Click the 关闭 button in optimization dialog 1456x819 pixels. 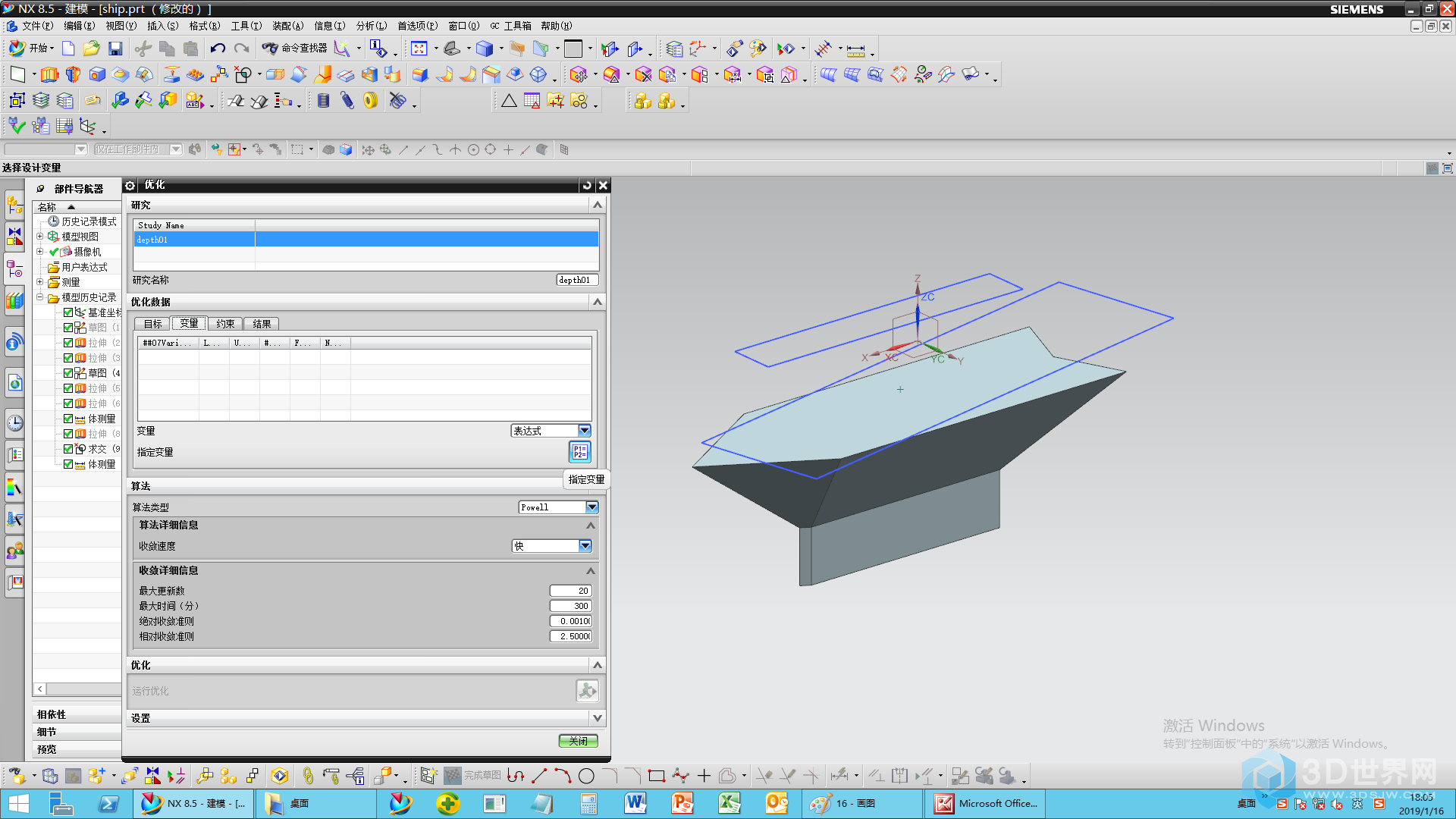coord(578,741)
